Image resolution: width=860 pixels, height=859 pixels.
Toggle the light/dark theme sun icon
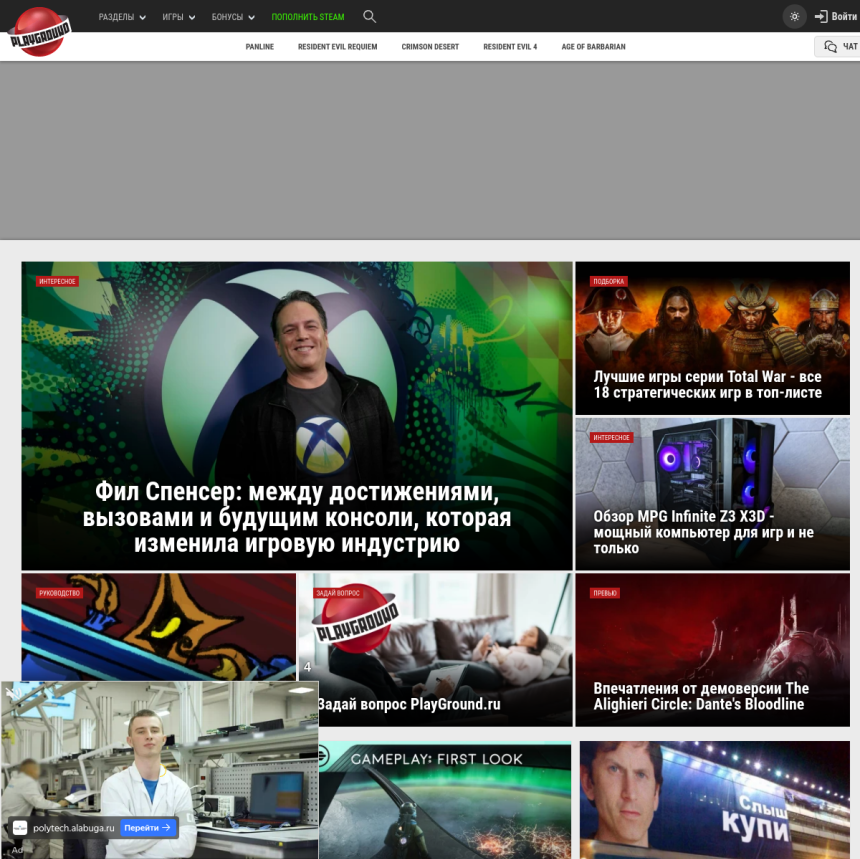(794, 16)
